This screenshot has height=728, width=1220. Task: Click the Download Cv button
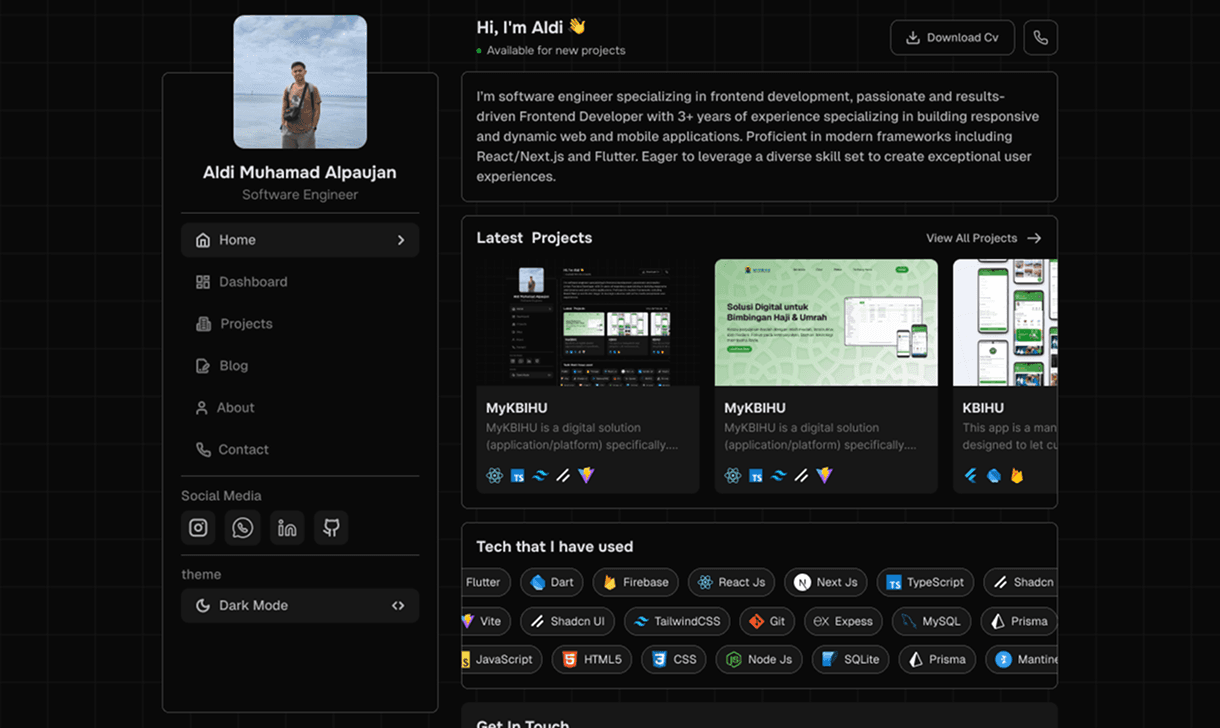coord(952,38)
